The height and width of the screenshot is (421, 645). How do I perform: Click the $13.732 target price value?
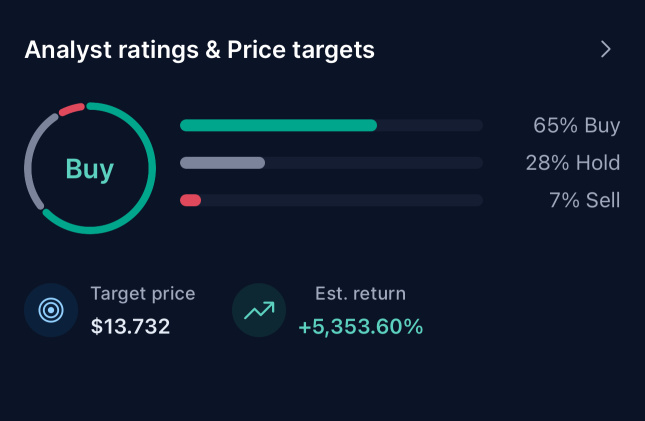coord(130,326)
